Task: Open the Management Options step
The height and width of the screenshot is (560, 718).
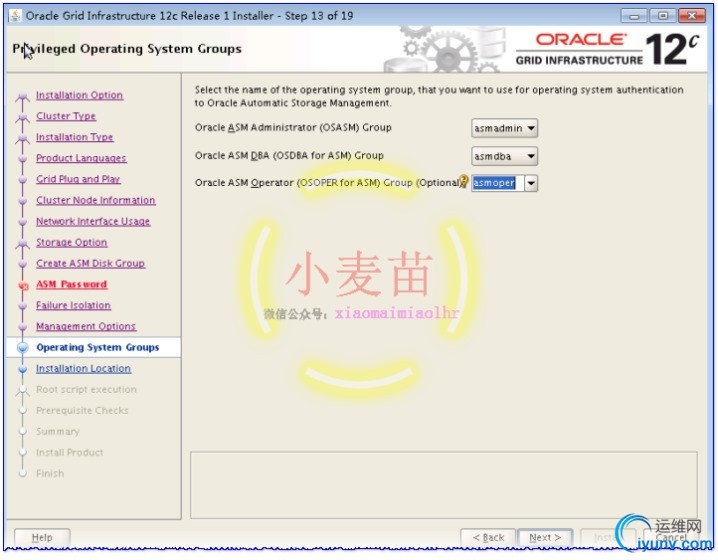Action: (x=86, y=326)
